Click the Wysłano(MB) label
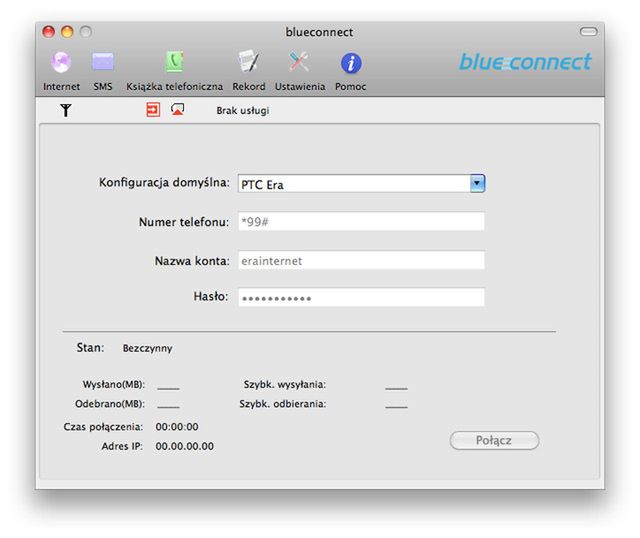The height and width of the screenshot is (538, 640). click(x=113, y=385)
